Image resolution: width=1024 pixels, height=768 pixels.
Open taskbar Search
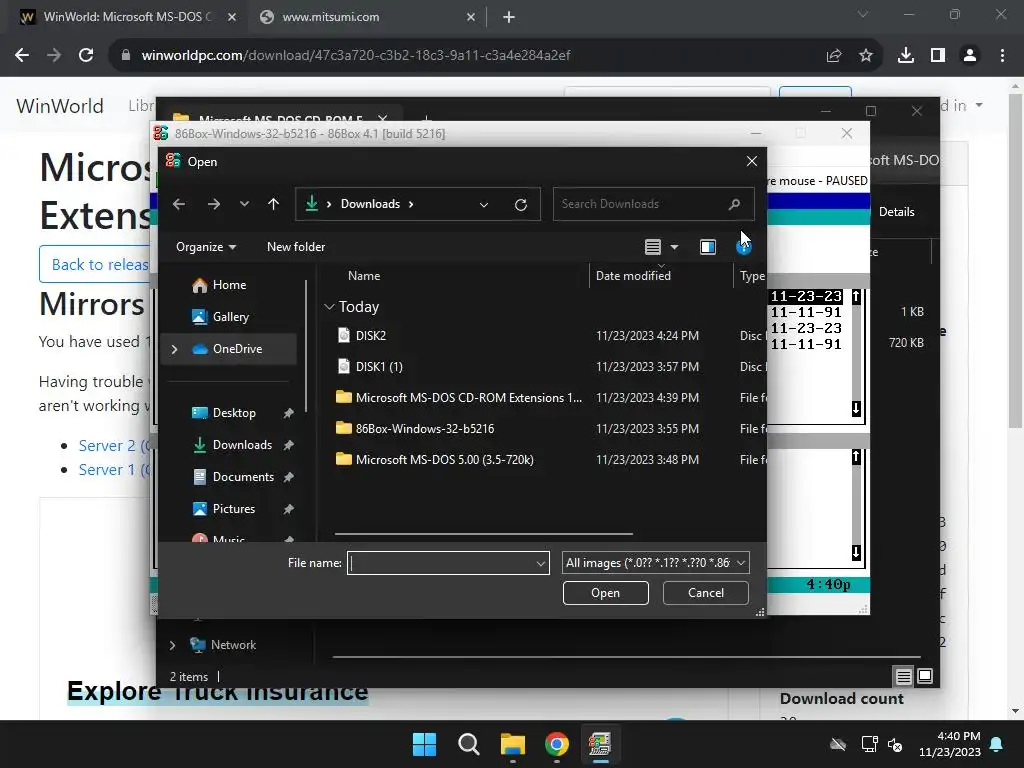point(468,744)
